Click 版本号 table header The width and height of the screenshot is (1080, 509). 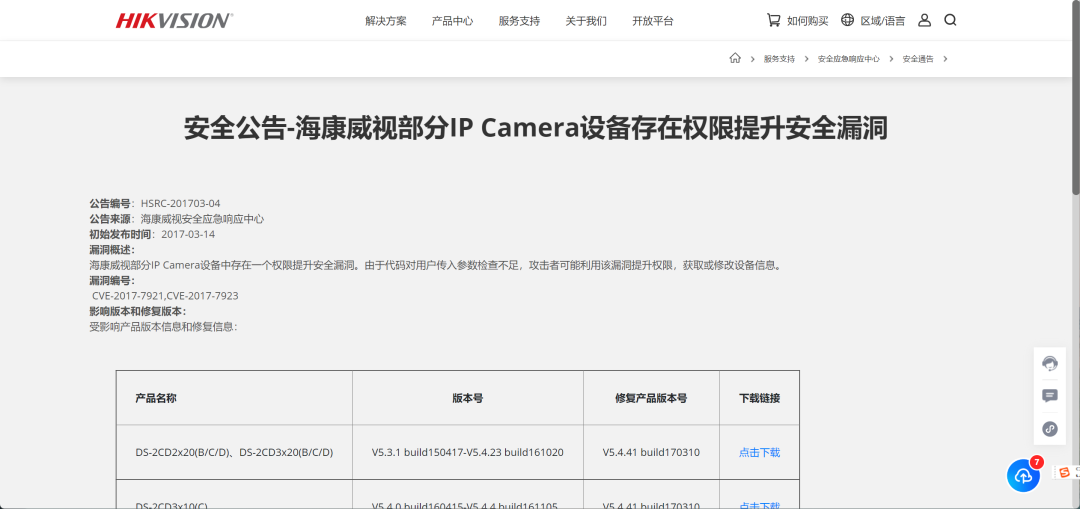click(468, 398)
